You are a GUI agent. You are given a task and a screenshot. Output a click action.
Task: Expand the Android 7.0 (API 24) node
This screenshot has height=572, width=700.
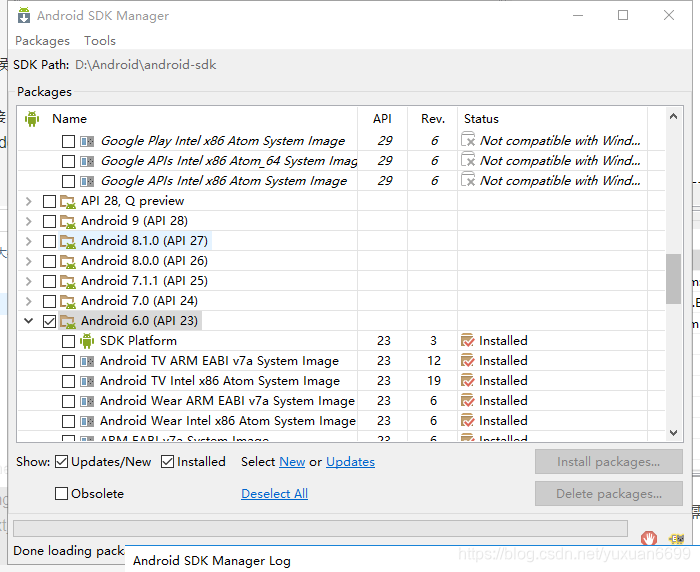tap(29, 301)
